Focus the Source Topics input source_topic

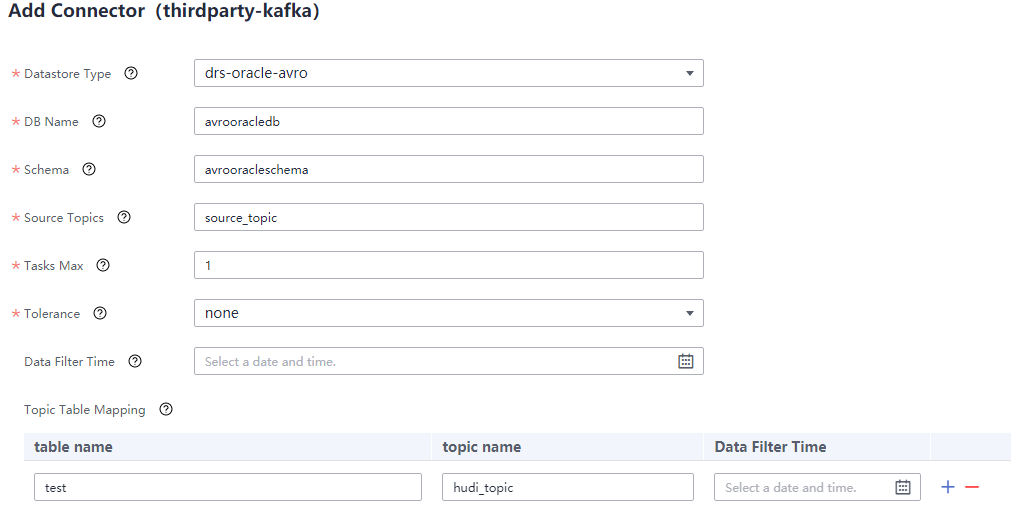coord(448,218)
